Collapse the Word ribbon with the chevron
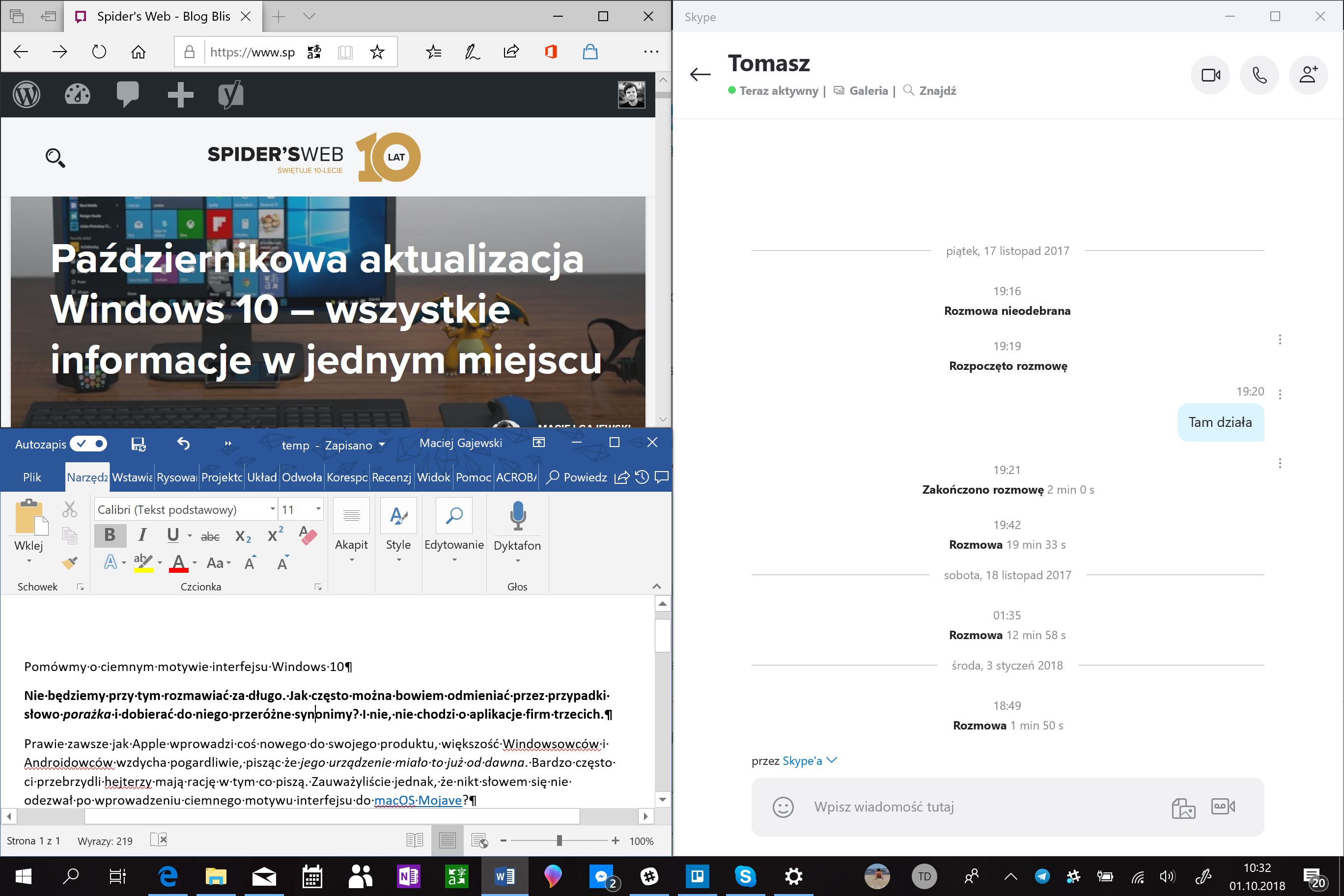1344x896 pixels. (x=657, y=587)
